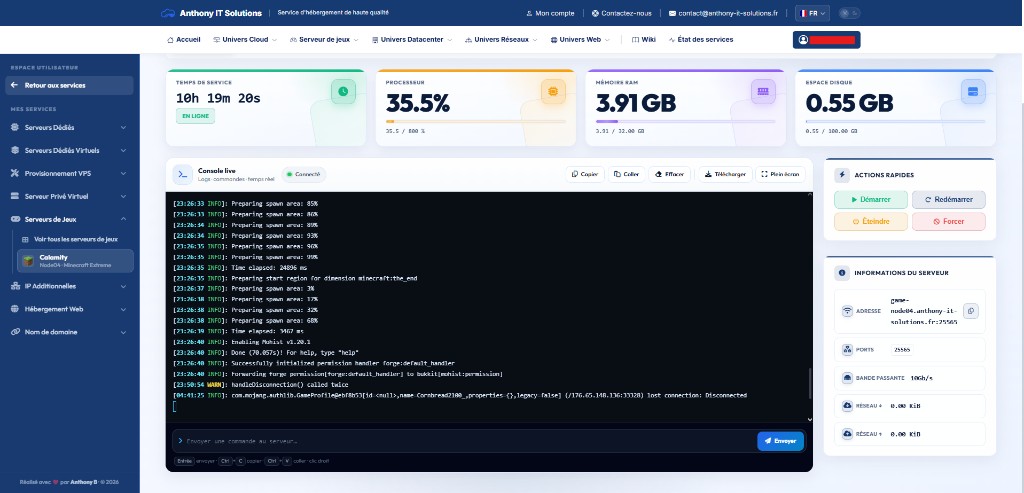Click the Éteindre button
This screenshot has width=1024, height=493.
[x=871, y=221]
